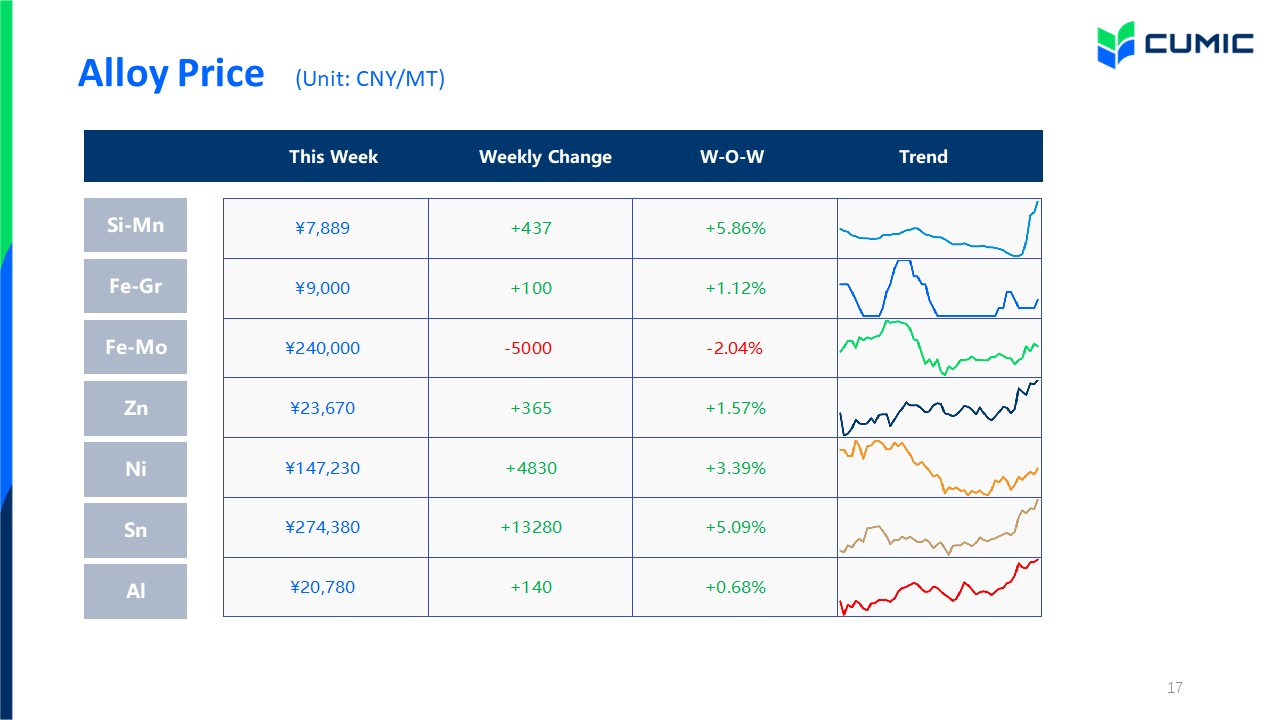Screen dimensions: 1280x720
Task: Select the ¥240,000 Fe-Mo price cell
Action: coord(325,348)
